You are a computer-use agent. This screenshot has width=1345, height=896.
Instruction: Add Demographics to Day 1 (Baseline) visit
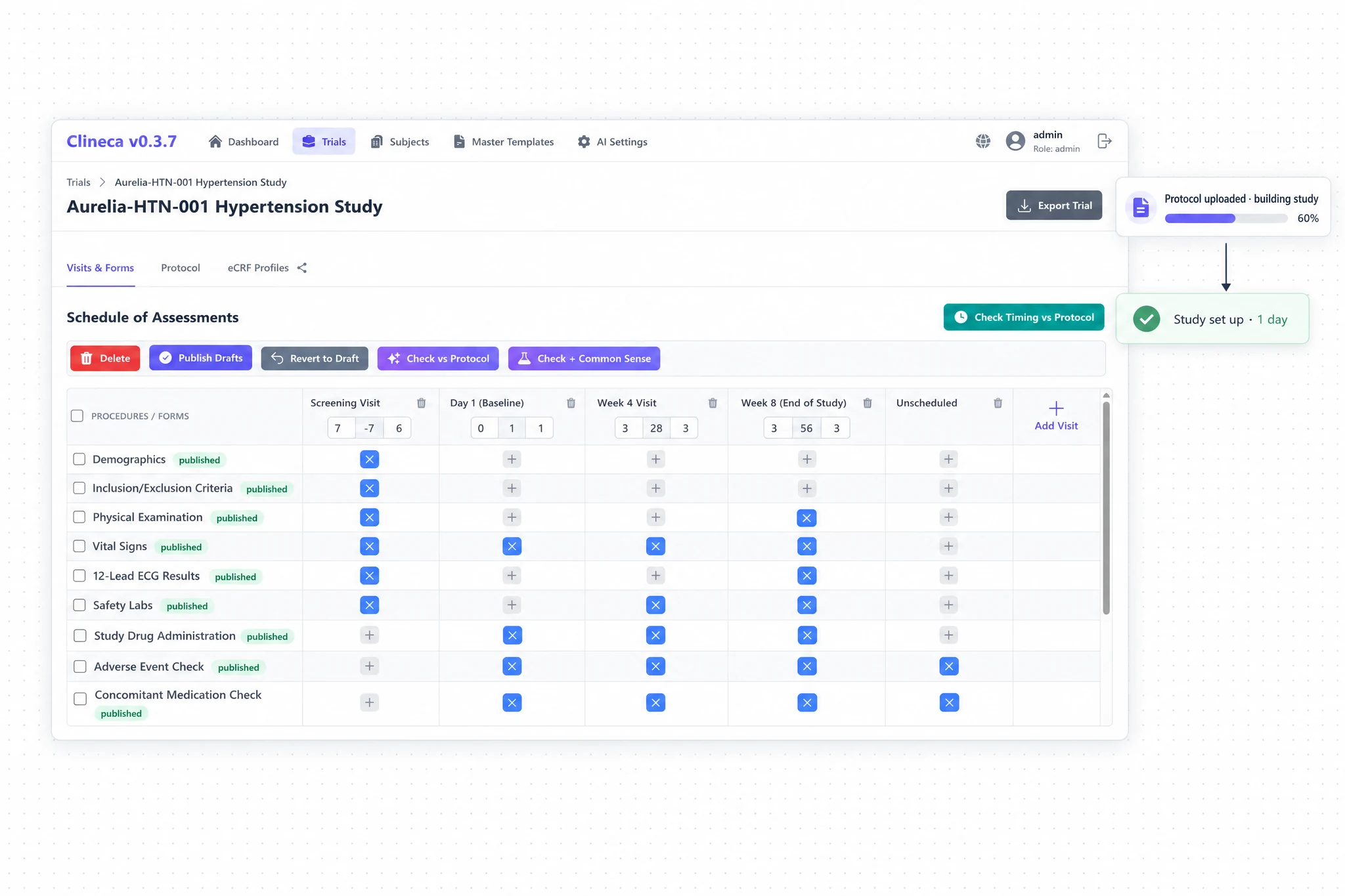pyautogui.click(x=512, y=459)
